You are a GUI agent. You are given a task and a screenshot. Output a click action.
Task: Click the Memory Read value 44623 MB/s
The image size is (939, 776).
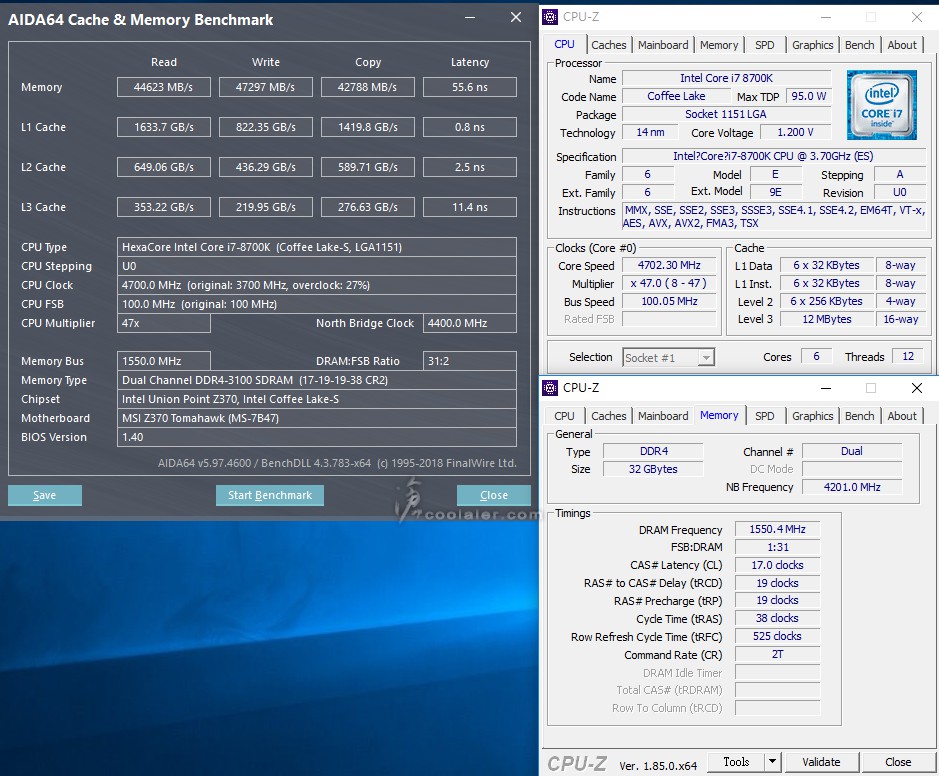(x=163, y=87)
